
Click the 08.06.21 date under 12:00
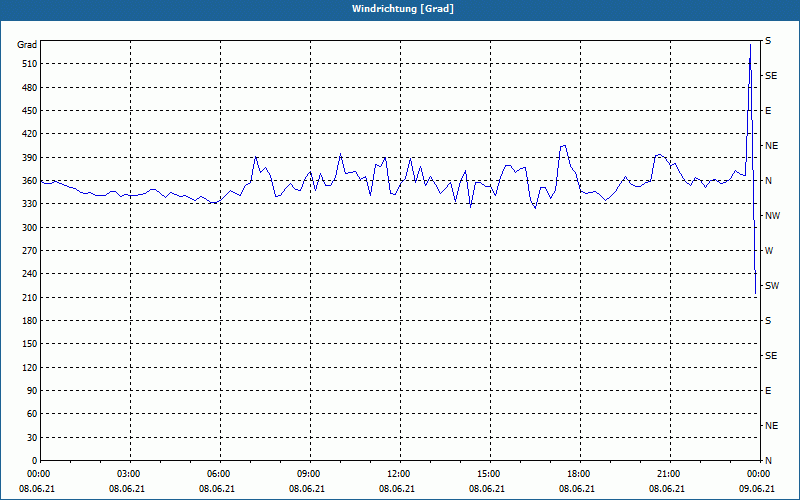pos(396,489)
